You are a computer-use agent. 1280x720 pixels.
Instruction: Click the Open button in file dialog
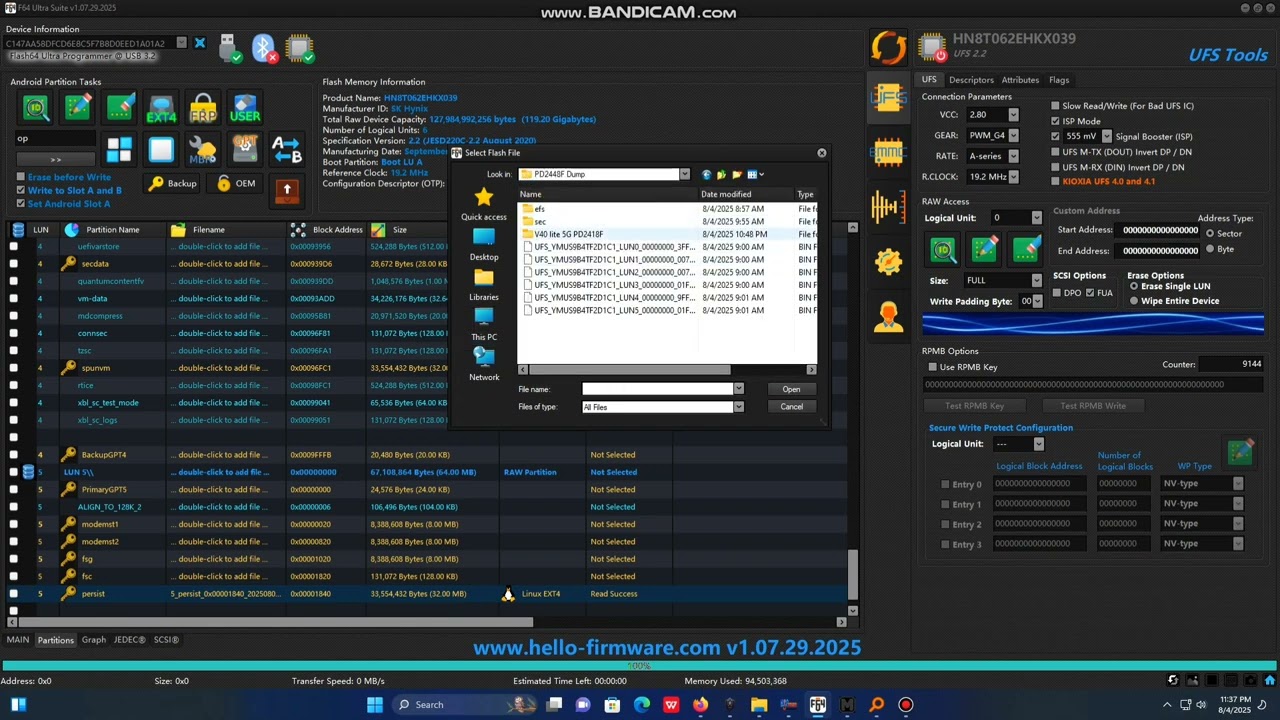pos(791,390)
